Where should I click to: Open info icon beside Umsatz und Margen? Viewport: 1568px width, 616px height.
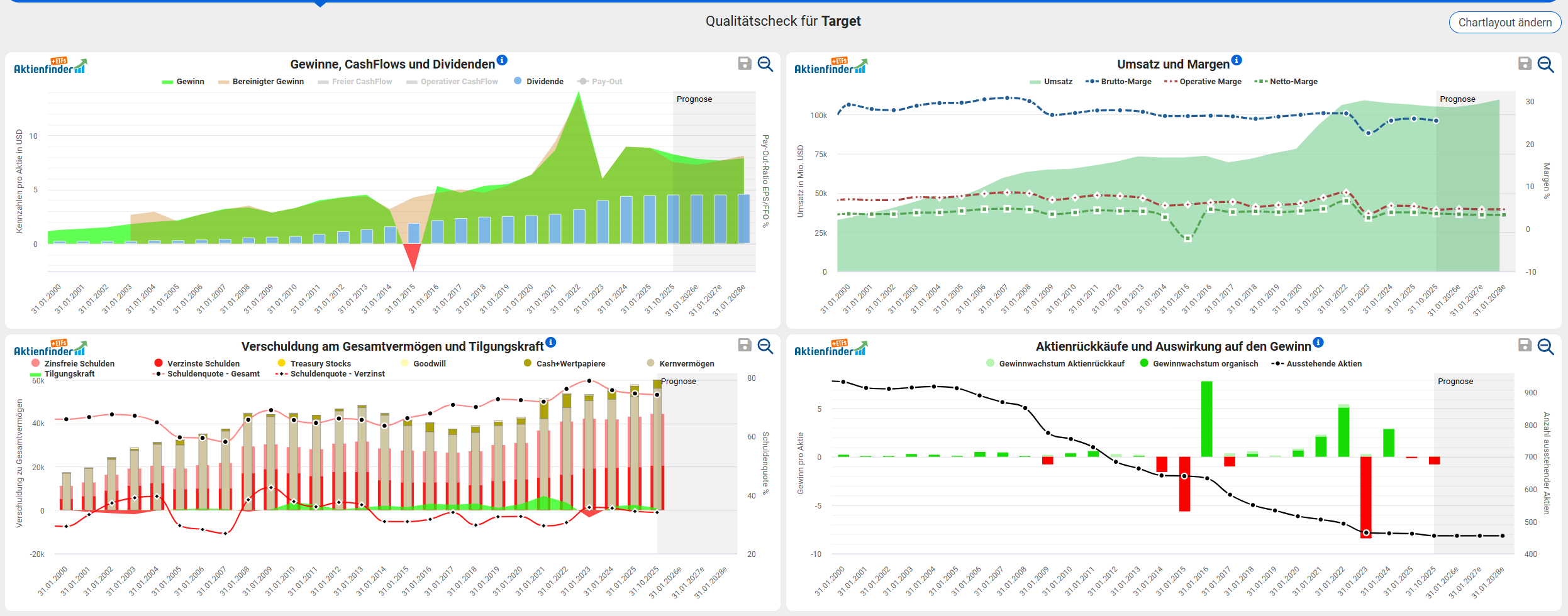[x=1237, y=60]
